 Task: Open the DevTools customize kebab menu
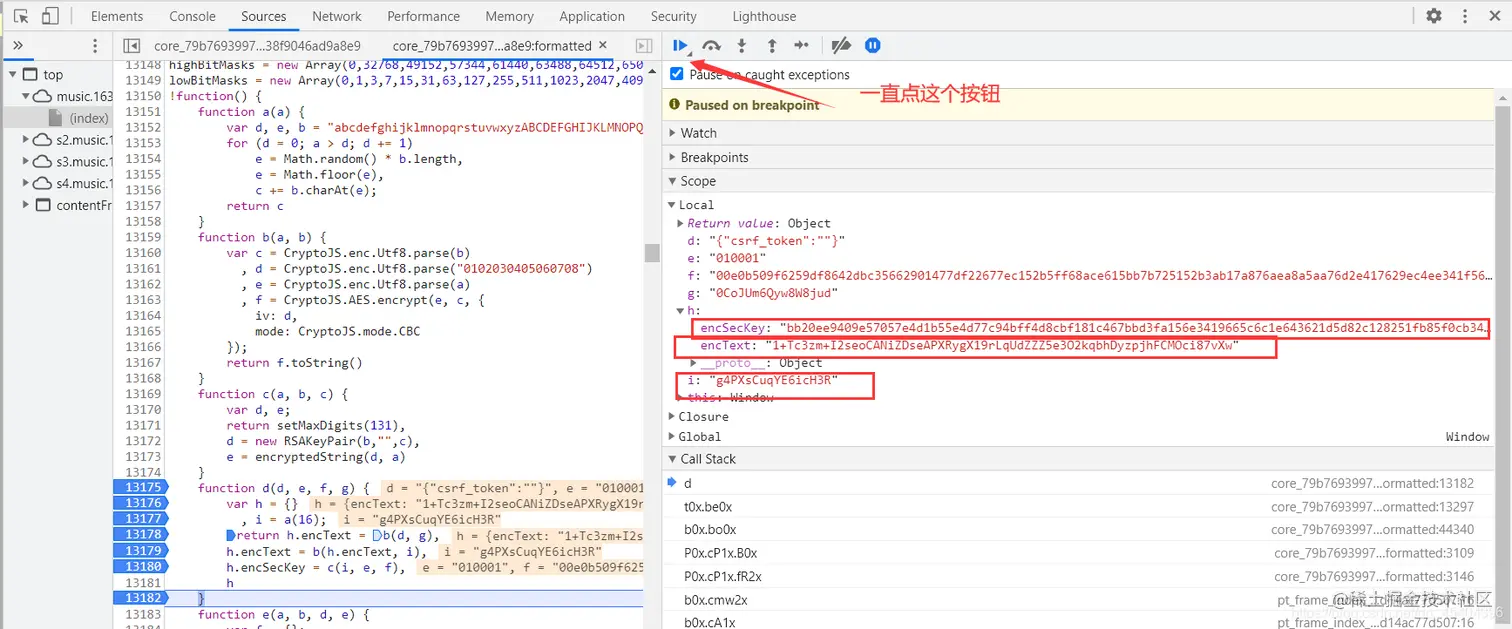(x=1466, y=16)
